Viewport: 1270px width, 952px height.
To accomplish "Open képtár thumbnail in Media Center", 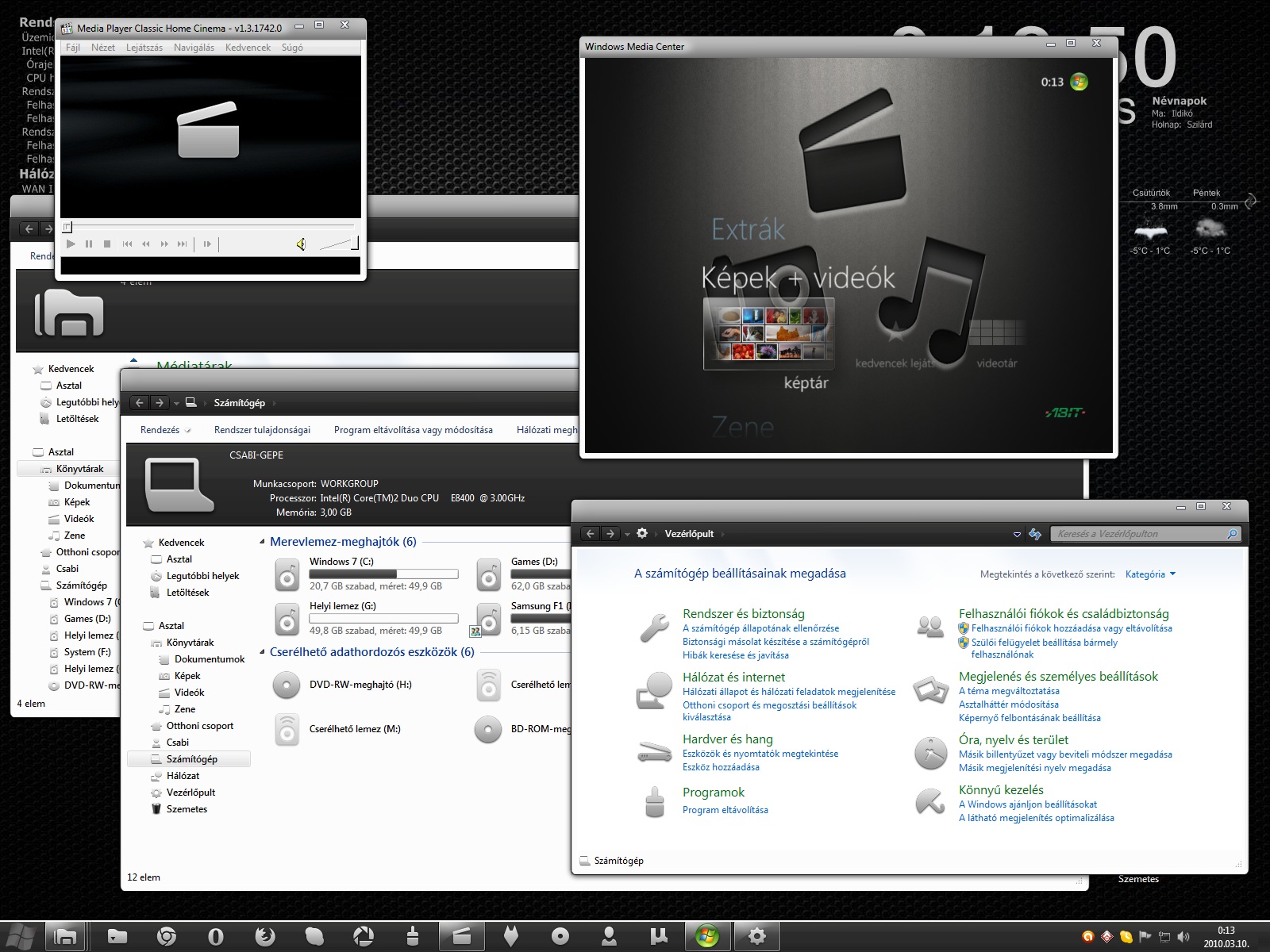I will point(768,334).
